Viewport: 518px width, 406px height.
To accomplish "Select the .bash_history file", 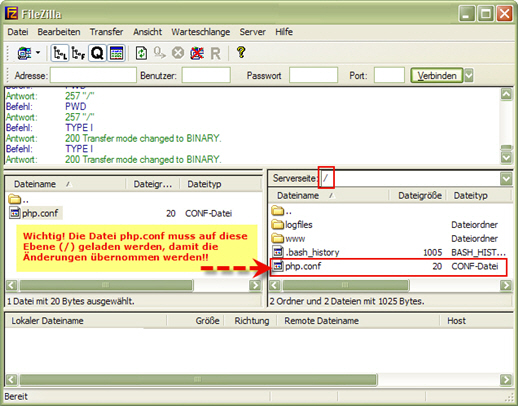I will [306, 252].
